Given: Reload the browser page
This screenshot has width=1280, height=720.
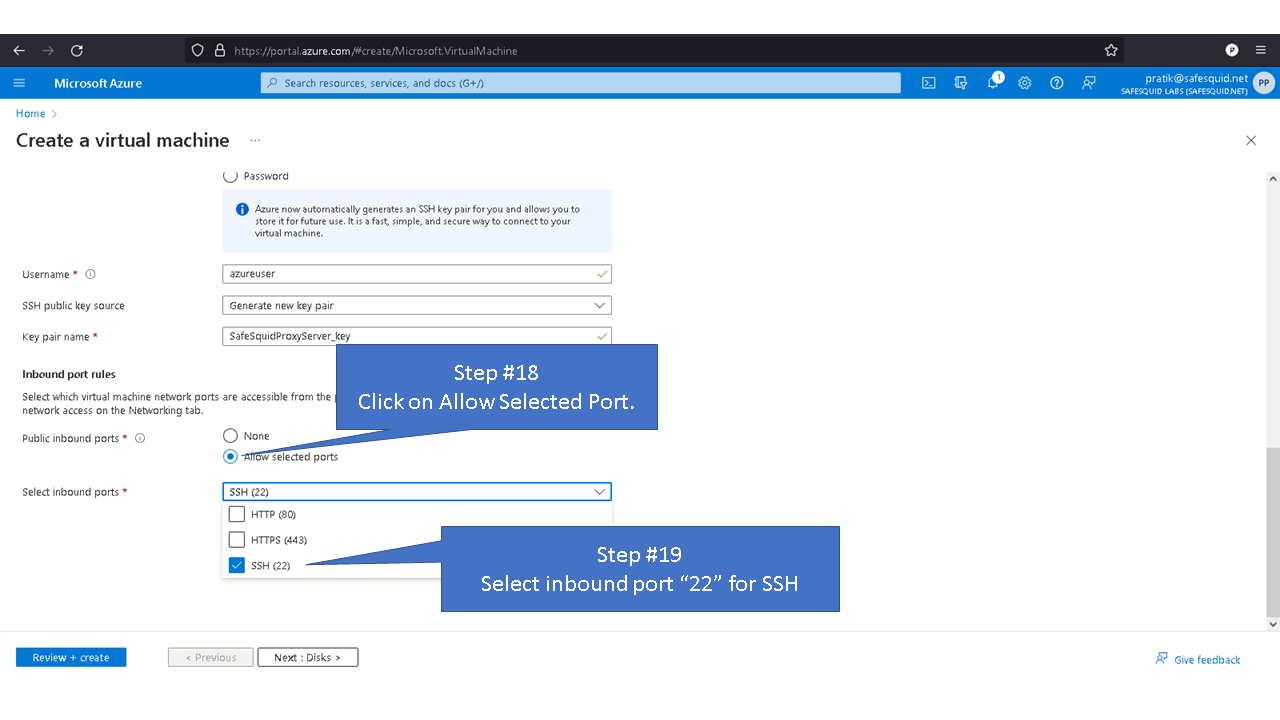Looking at the screenshot, I should [x=77, y=50].
